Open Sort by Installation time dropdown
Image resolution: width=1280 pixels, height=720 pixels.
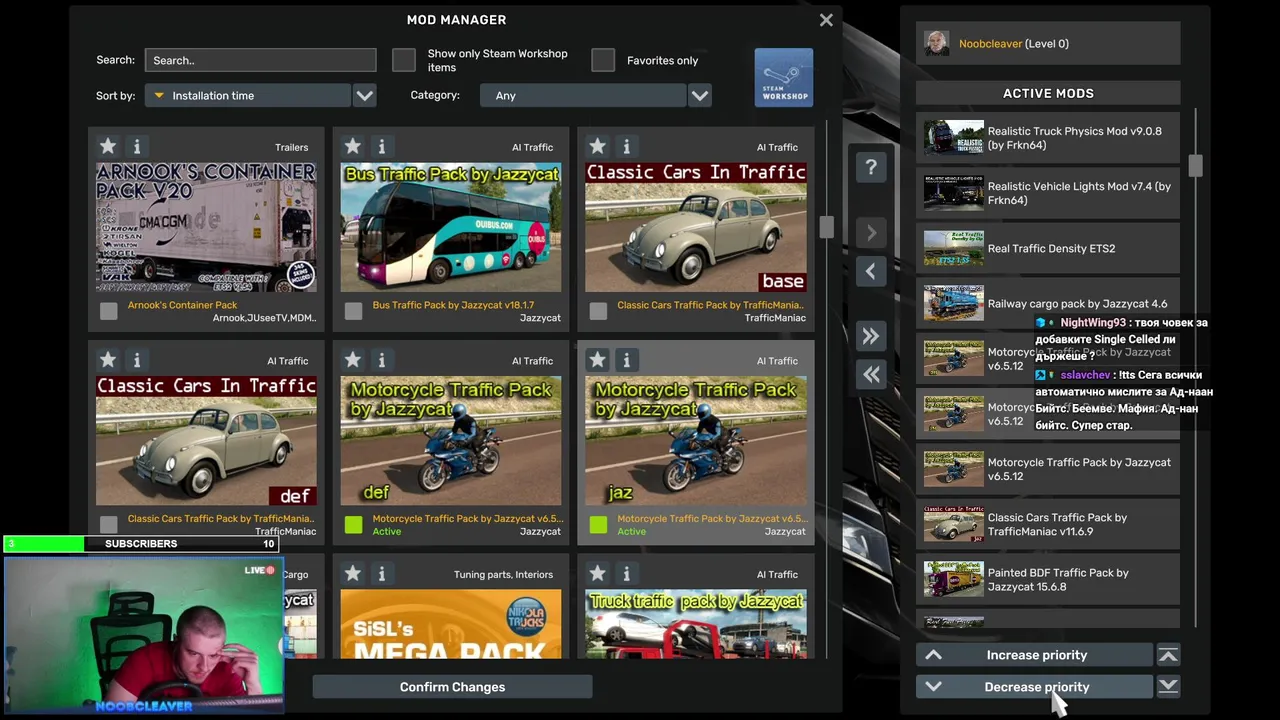click(248, 96)
